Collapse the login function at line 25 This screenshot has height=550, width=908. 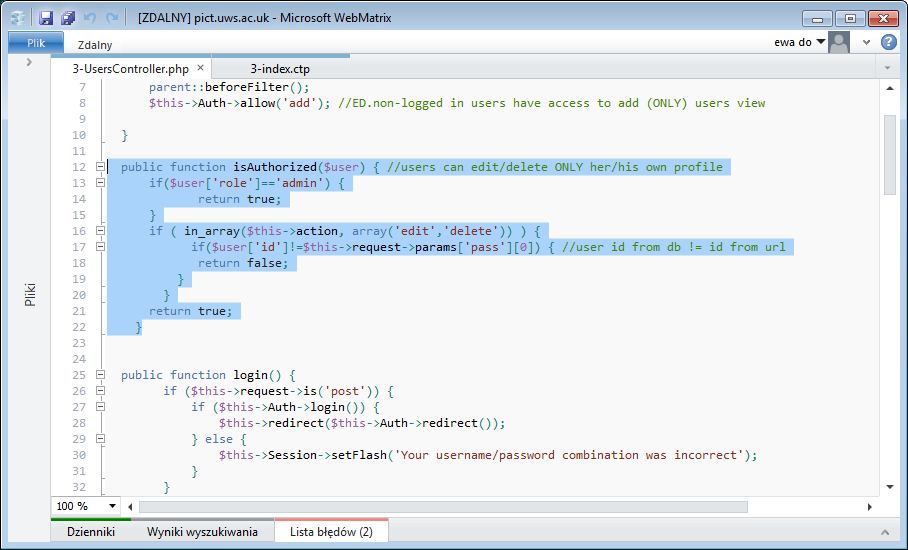(x=100, y=375)
